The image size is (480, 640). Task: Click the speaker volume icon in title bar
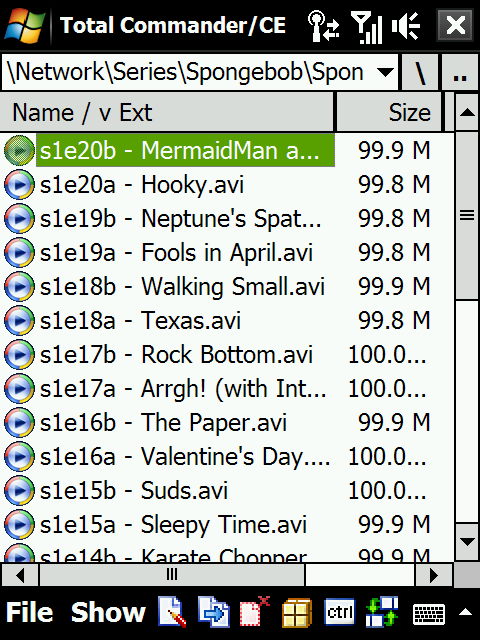[x=405, y=26]
